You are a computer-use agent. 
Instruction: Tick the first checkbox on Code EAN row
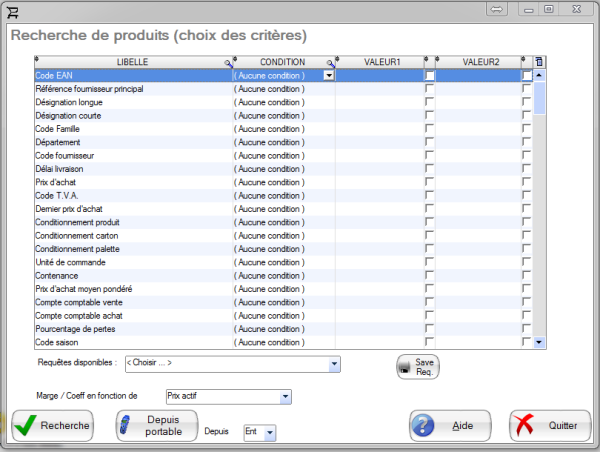(429, 76)
